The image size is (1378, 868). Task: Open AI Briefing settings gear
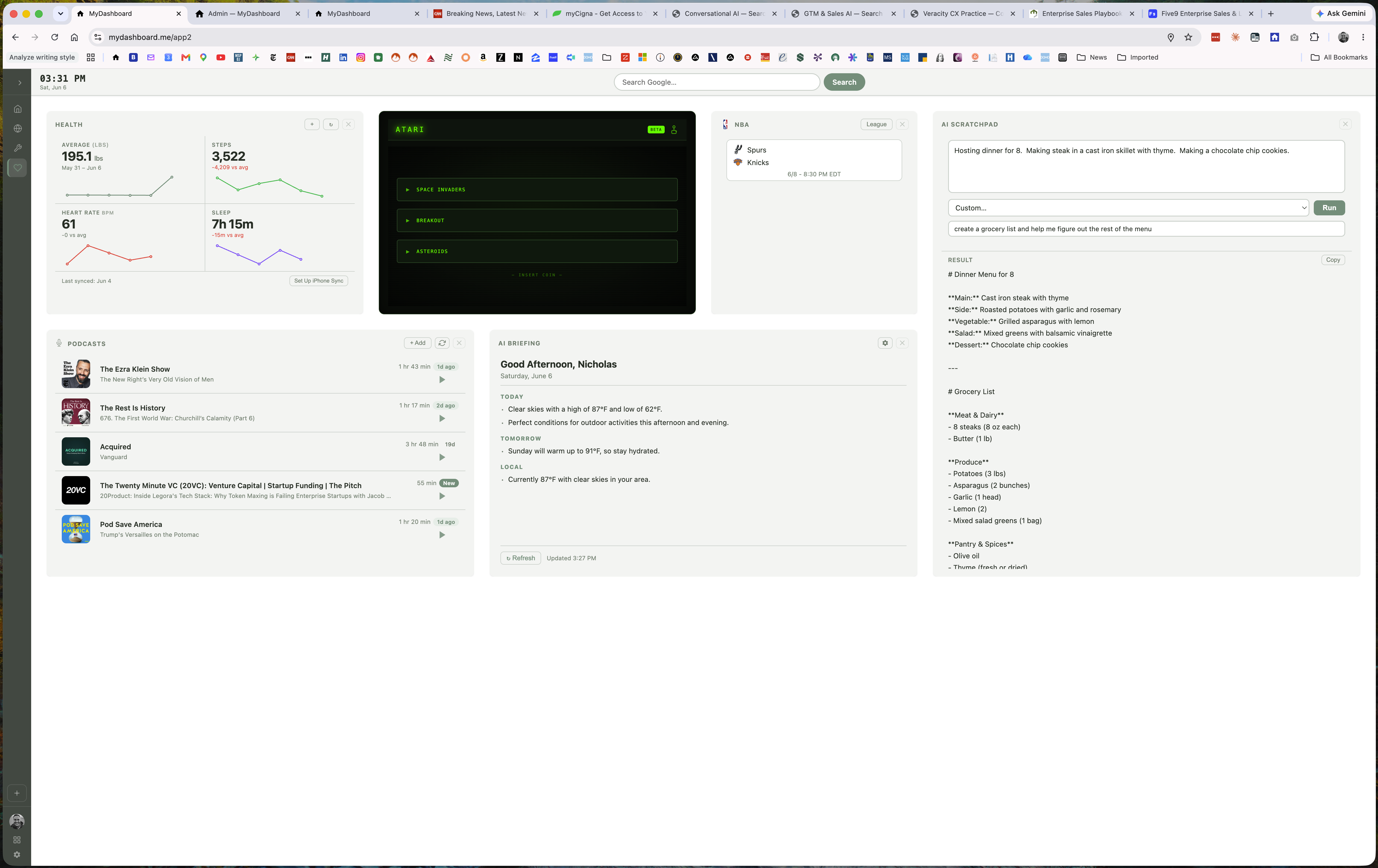[885, 343]
